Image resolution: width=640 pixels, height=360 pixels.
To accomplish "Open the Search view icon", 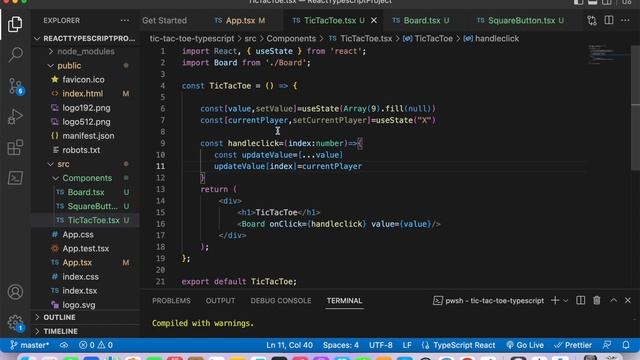I will 15,55.
